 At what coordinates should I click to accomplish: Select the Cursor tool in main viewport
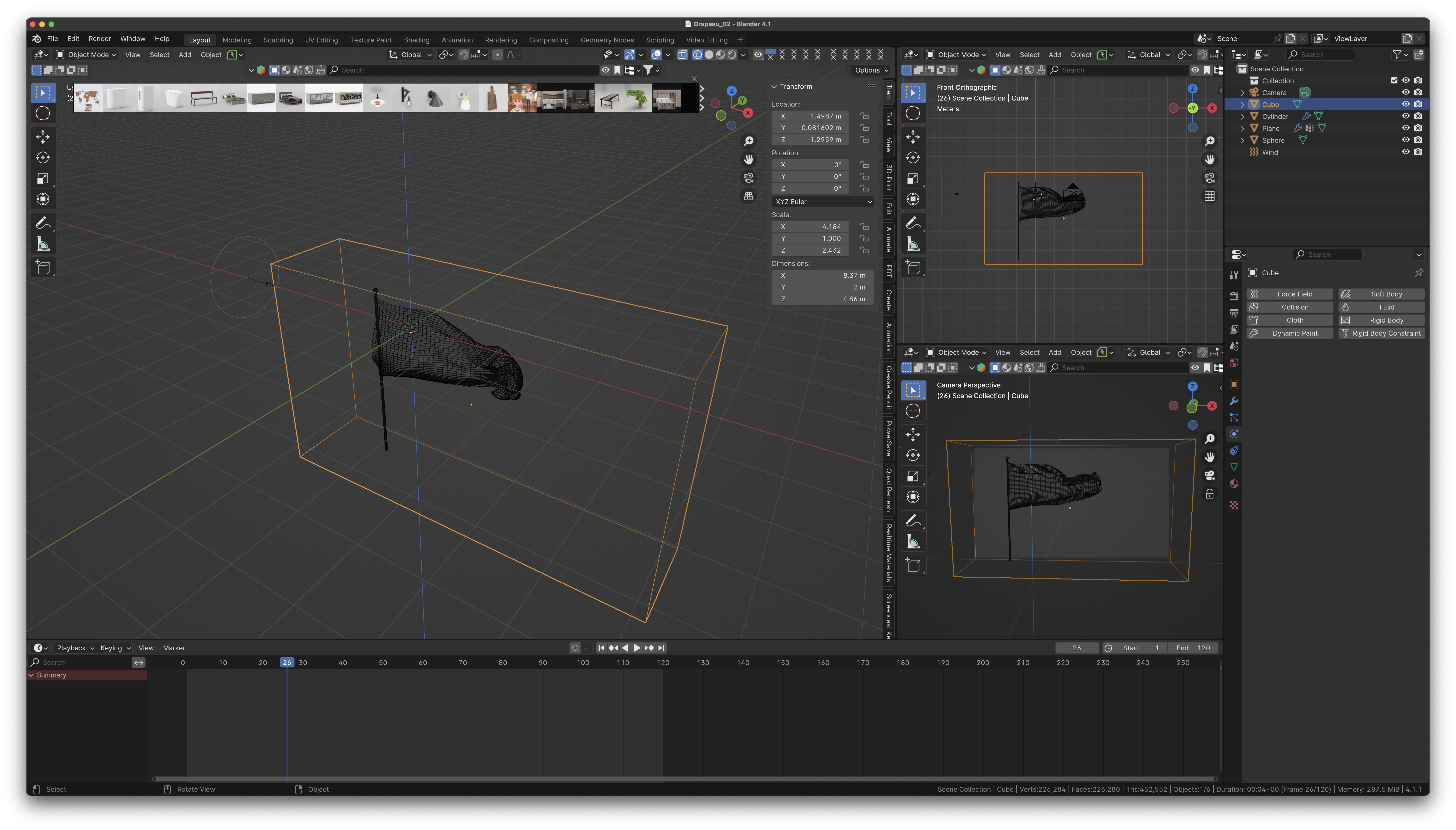[x=43, y=113]
